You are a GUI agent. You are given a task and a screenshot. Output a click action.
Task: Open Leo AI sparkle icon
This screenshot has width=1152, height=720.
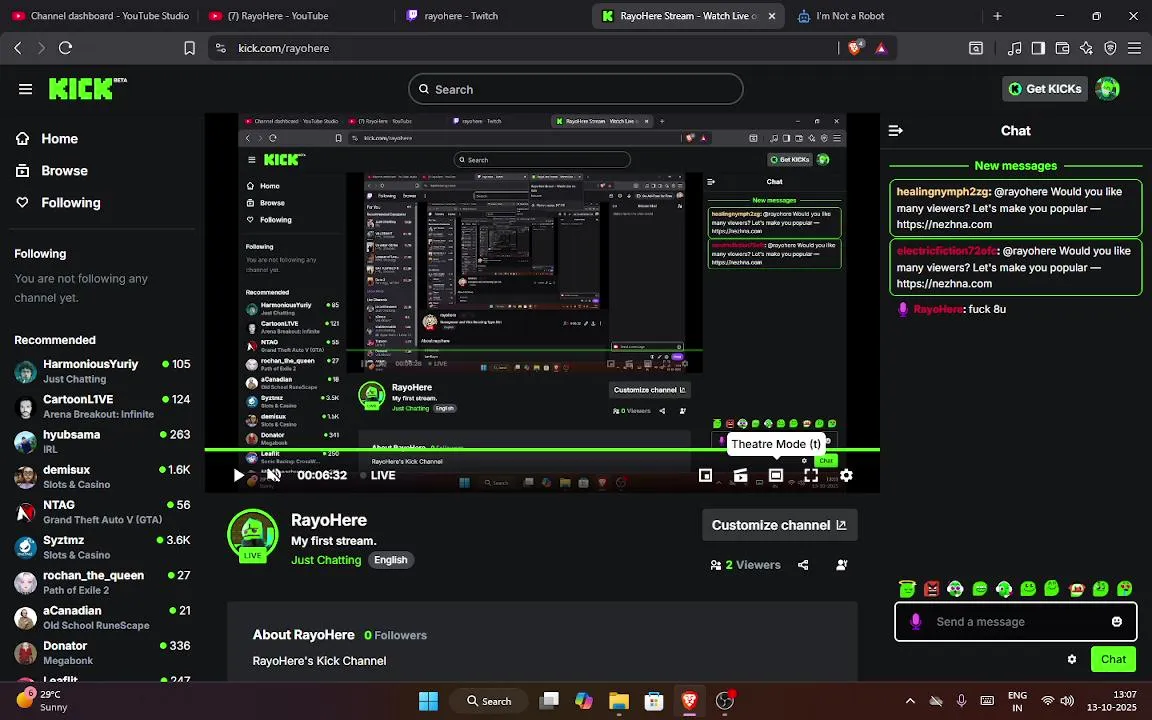point(1087,48)
